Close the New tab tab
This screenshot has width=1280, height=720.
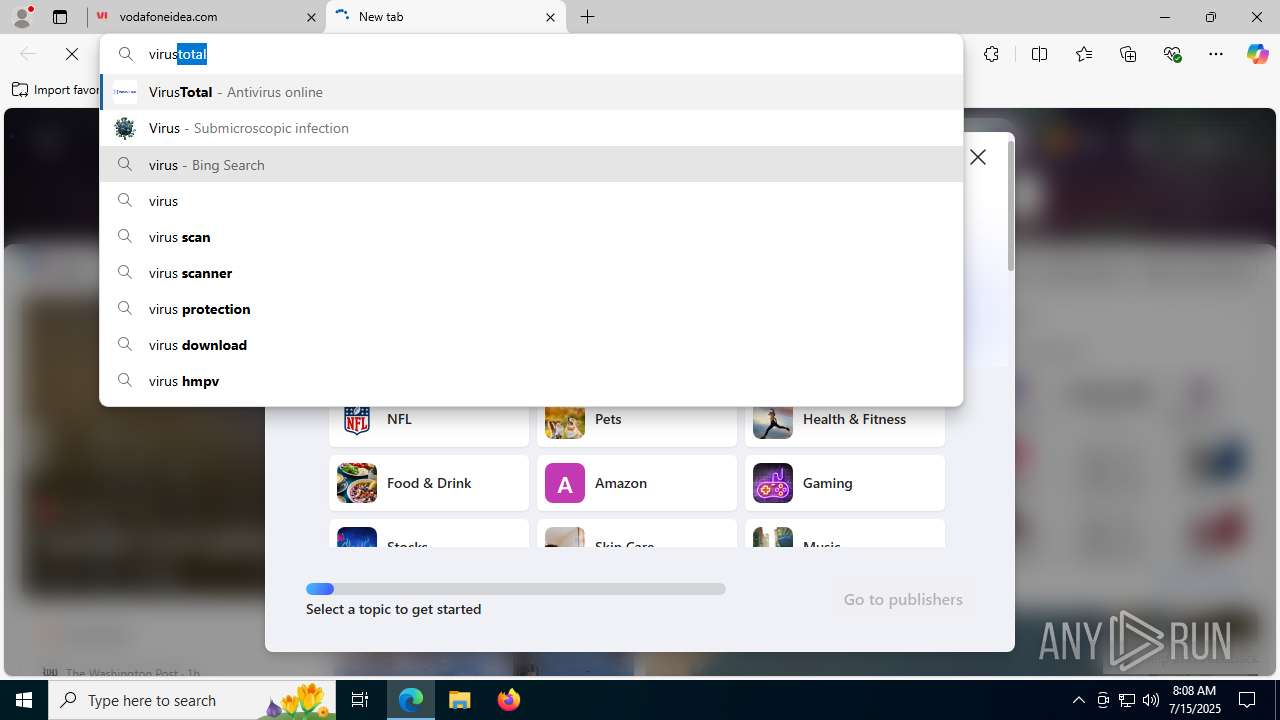coord(550,17)
